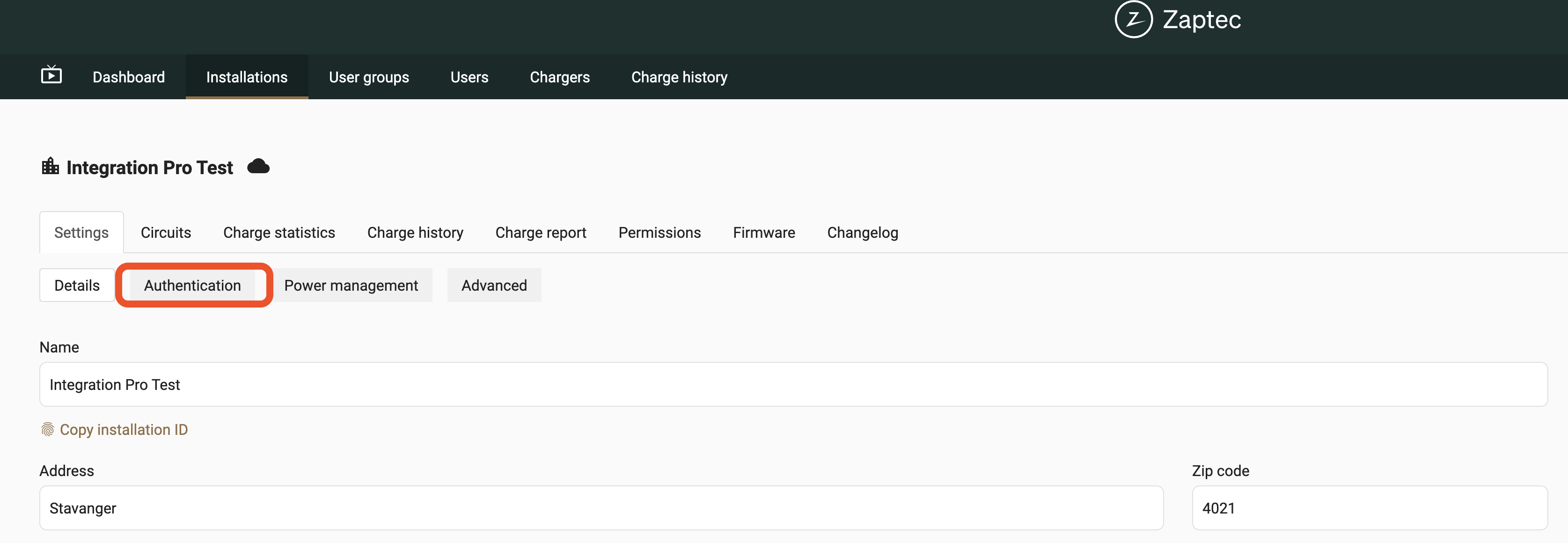The height and width of the screenshot is (543, 1568).
Task: Click the building icon beside installation title
Action: point(50,166)
